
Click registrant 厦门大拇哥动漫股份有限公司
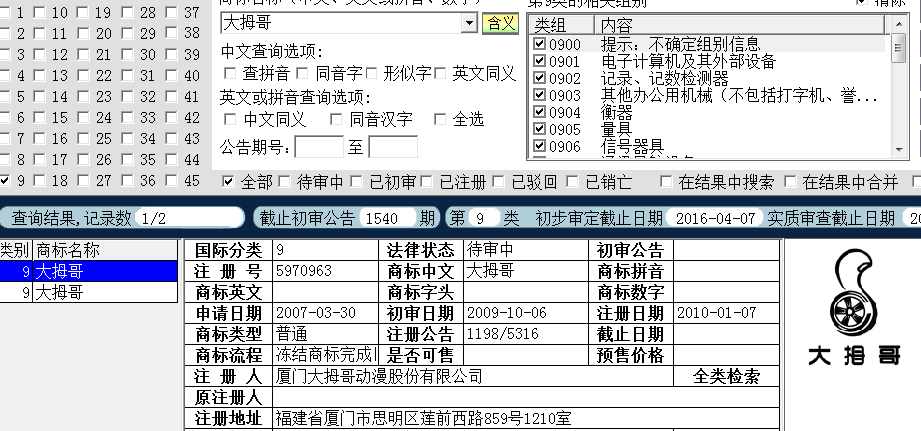[379, 376]
